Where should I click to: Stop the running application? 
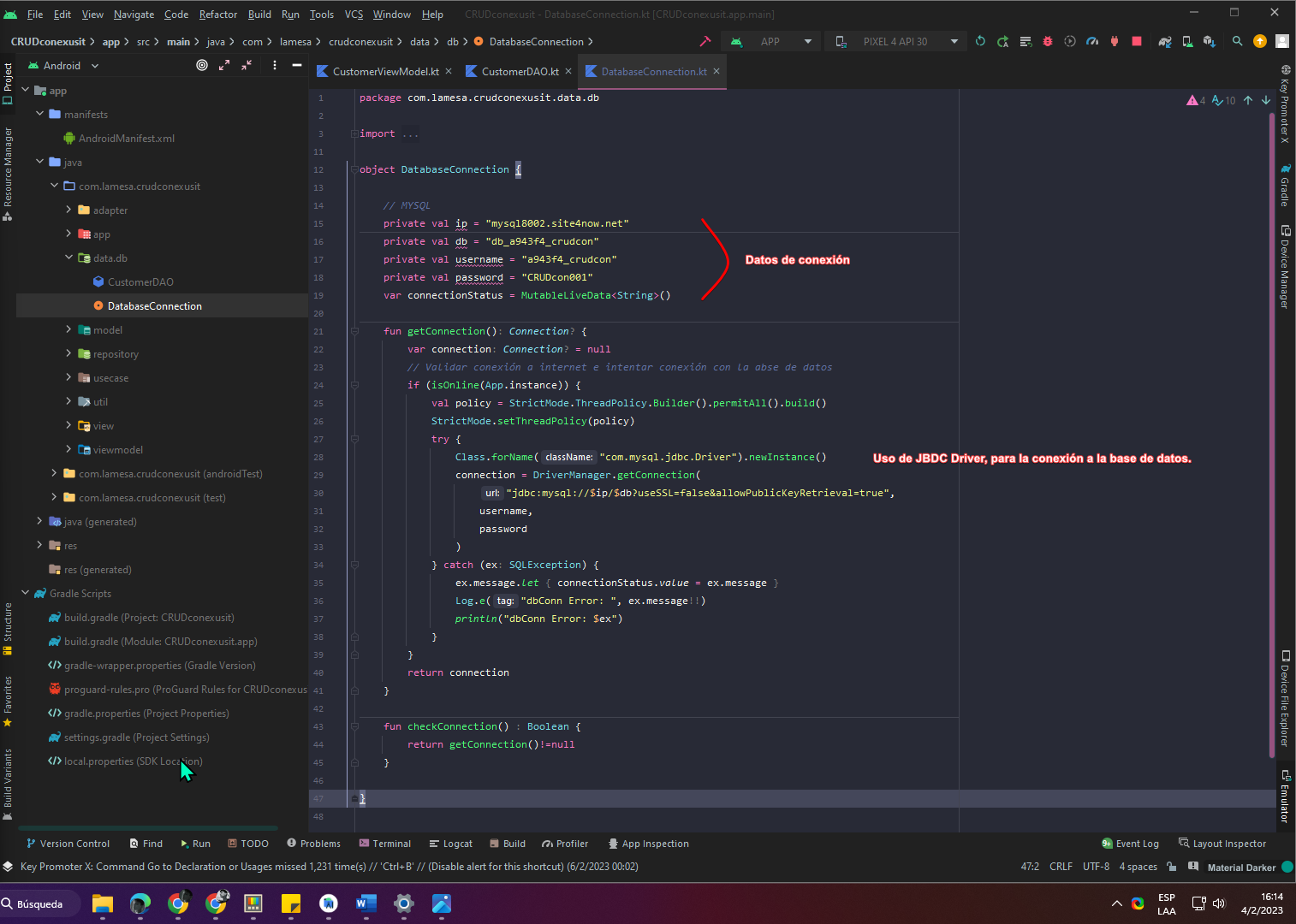pos(1137,41)
